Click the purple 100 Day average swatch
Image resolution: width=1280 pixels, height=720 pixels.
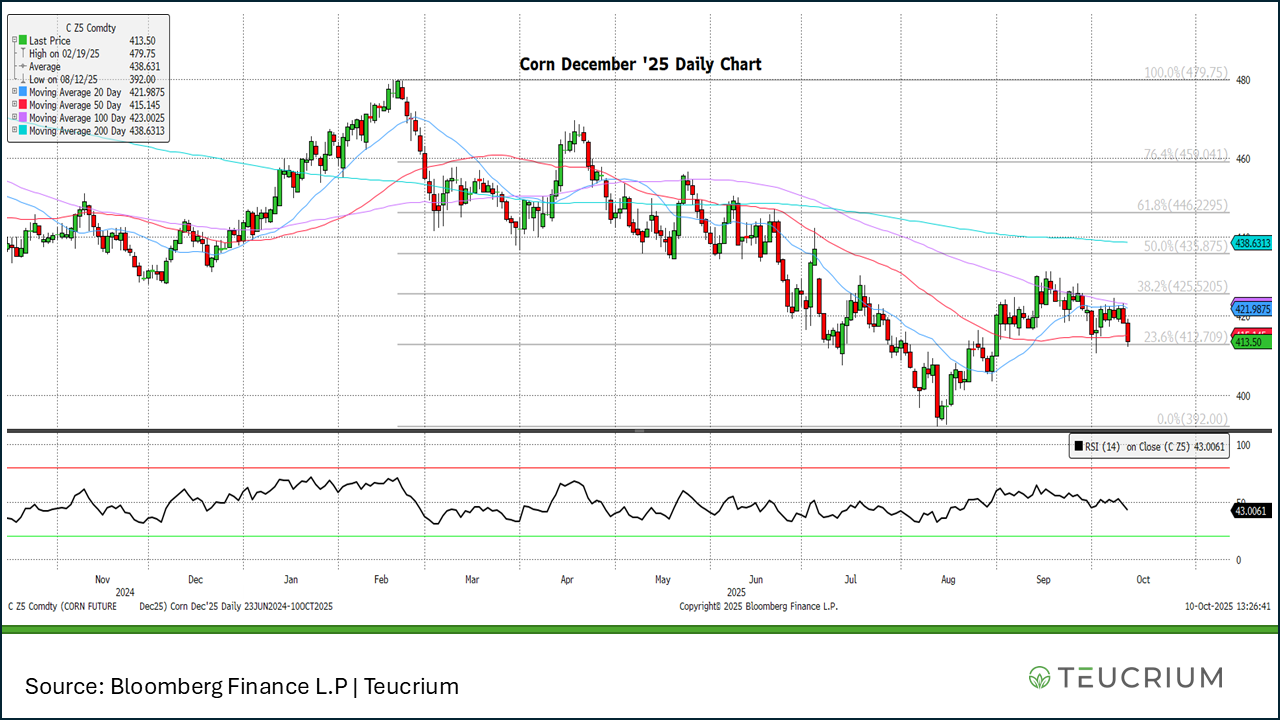coord(23,118)
